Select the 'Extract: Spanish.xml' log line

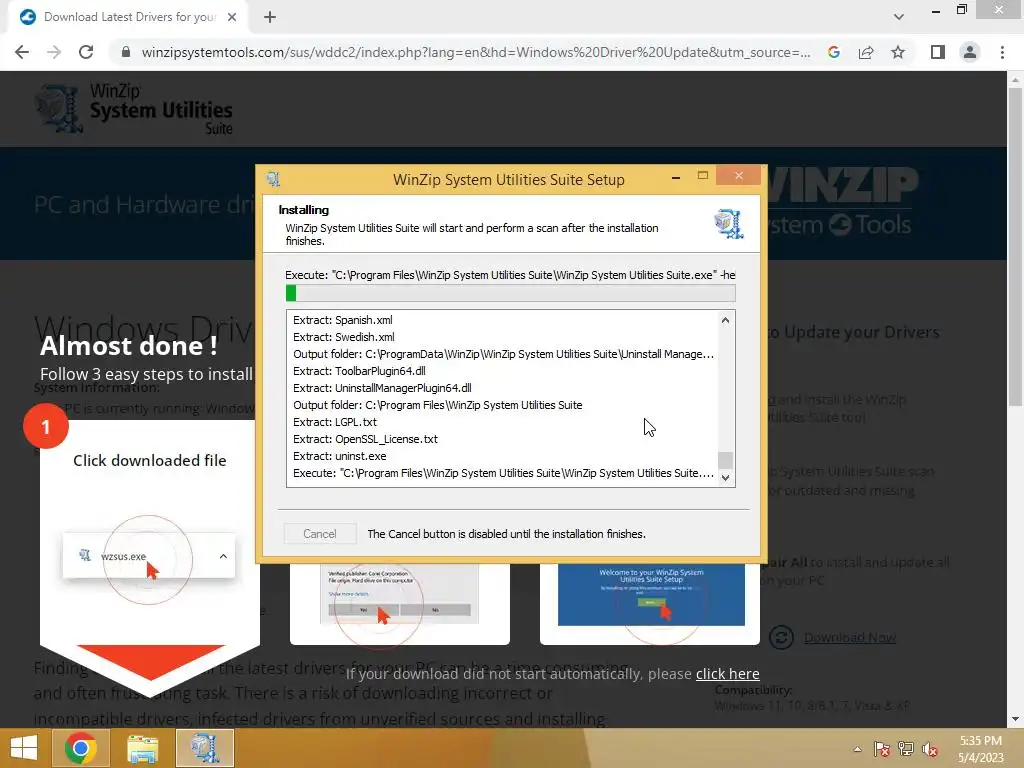pos(343,320)
